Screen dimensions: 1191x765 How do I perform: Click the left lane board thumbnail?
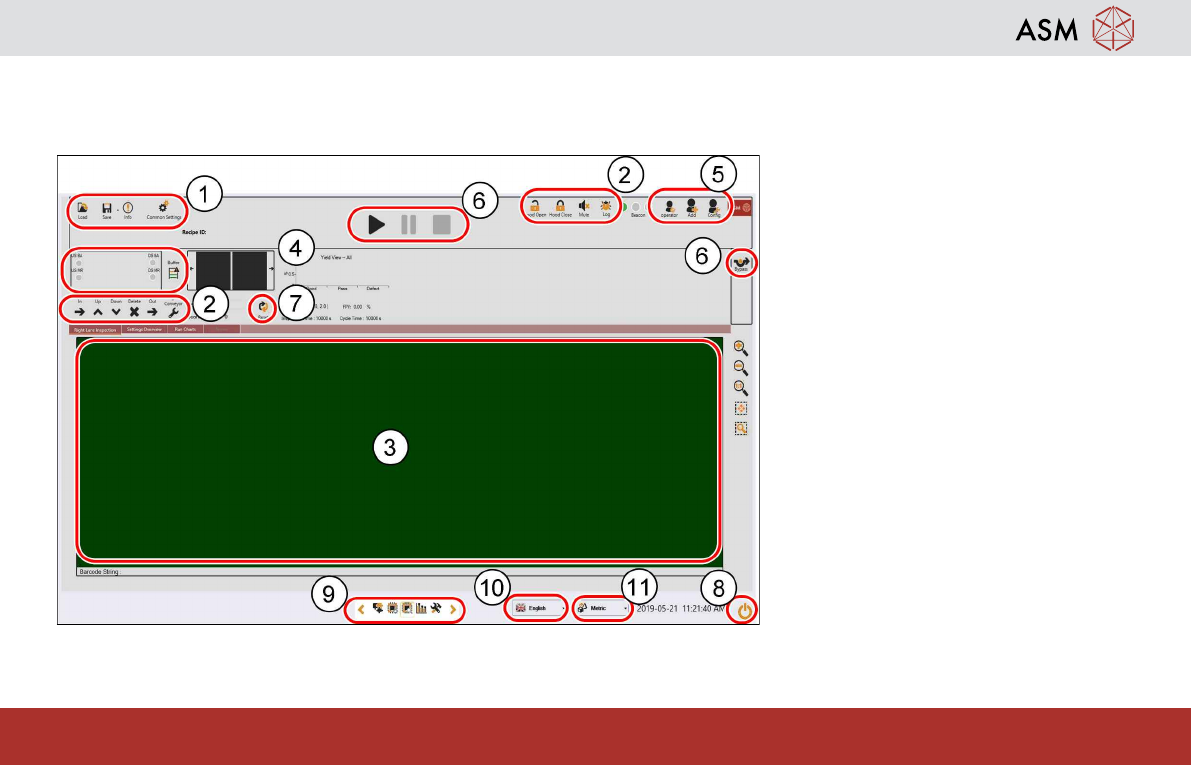click(213, 270)
